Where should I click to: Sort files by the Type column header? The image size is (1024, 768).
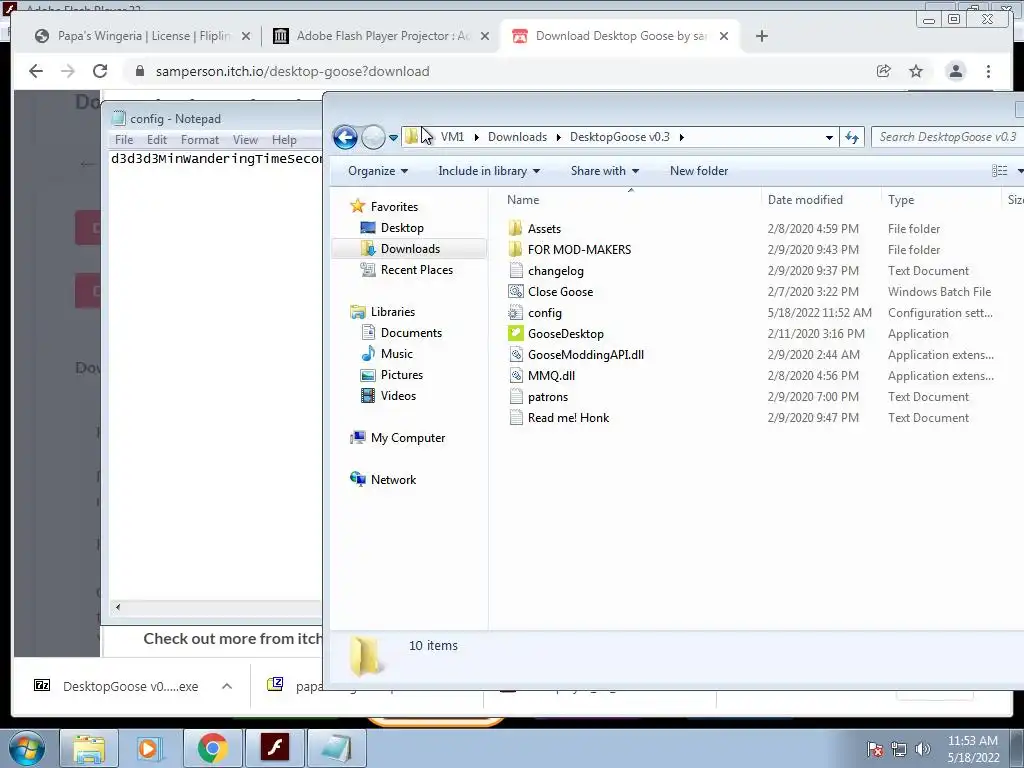(901, 200)
